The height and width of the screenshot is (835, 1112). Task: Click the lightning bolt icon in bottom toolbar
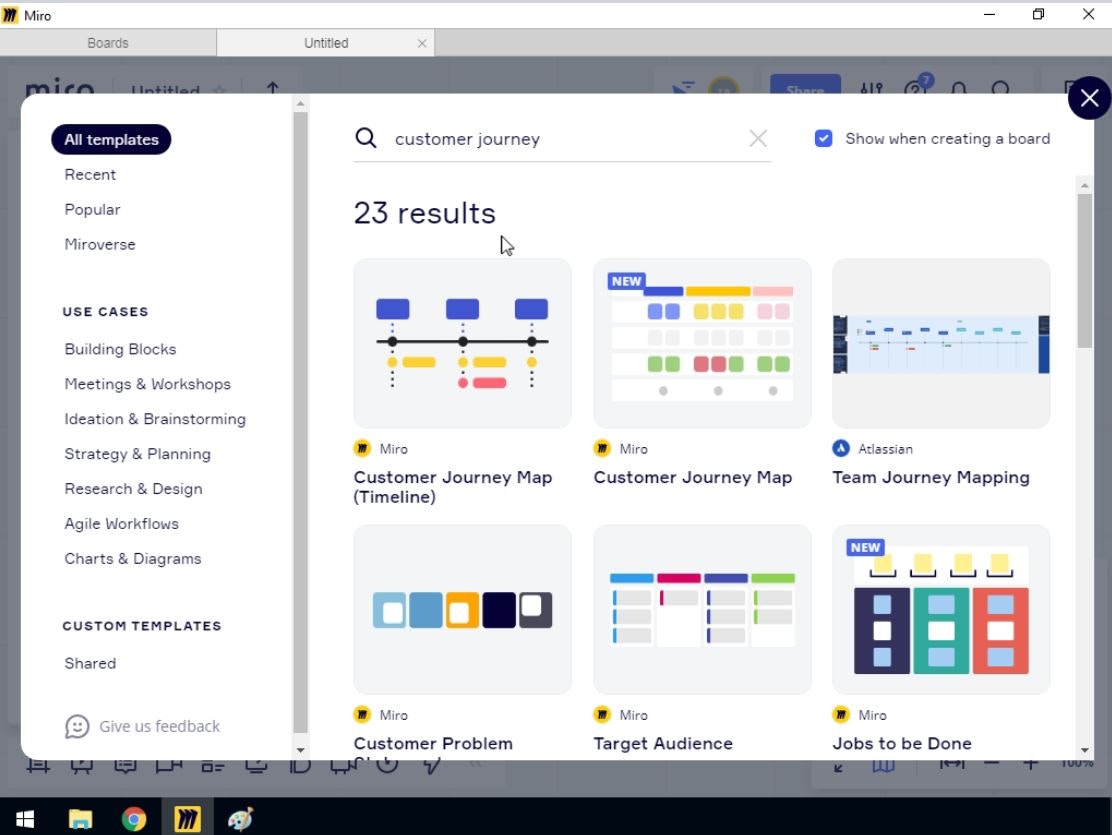[432, 765]
